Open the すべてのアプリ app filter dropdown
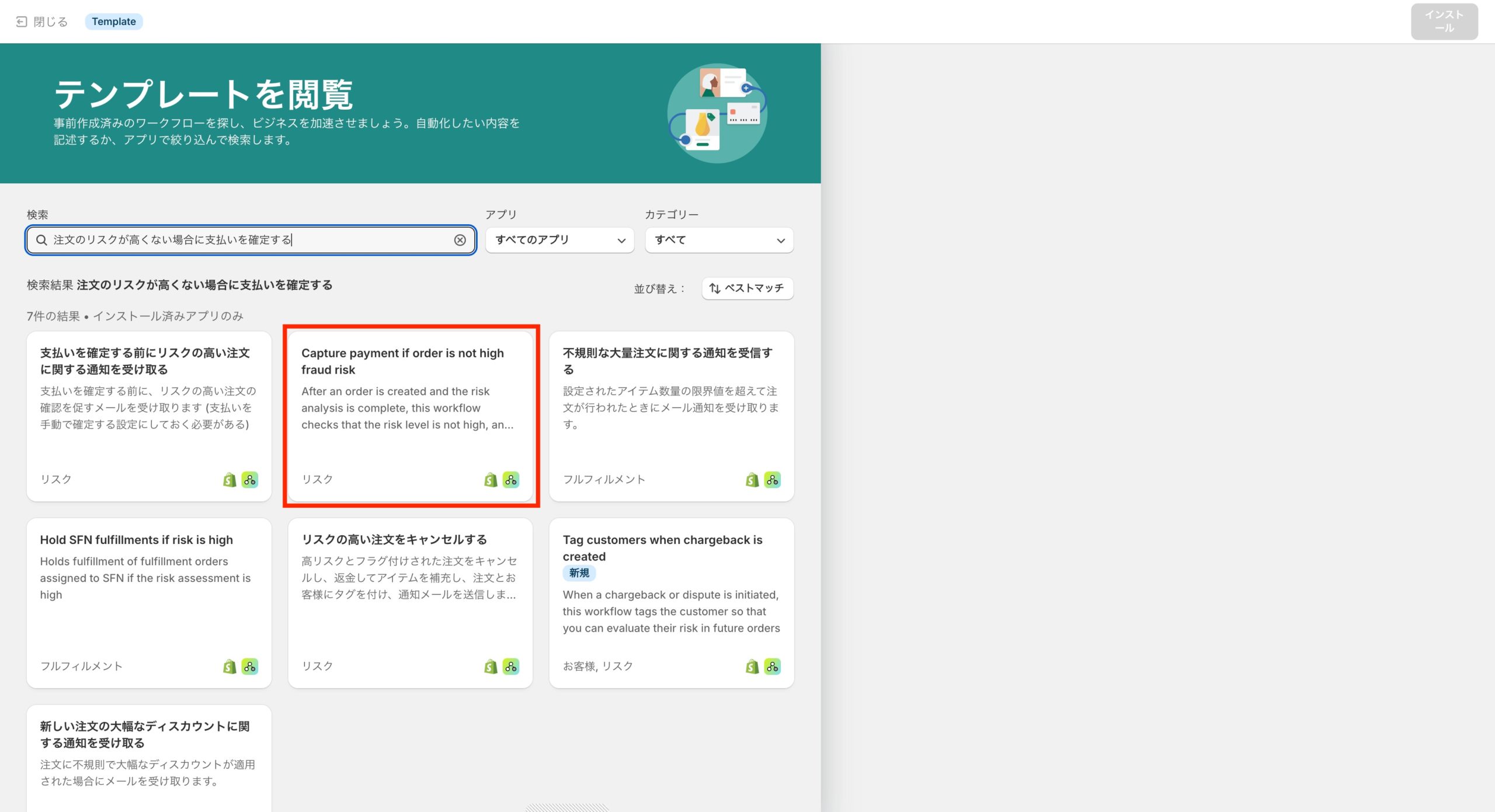This screenshot has width=1495, height=812. tap(559, 240)
